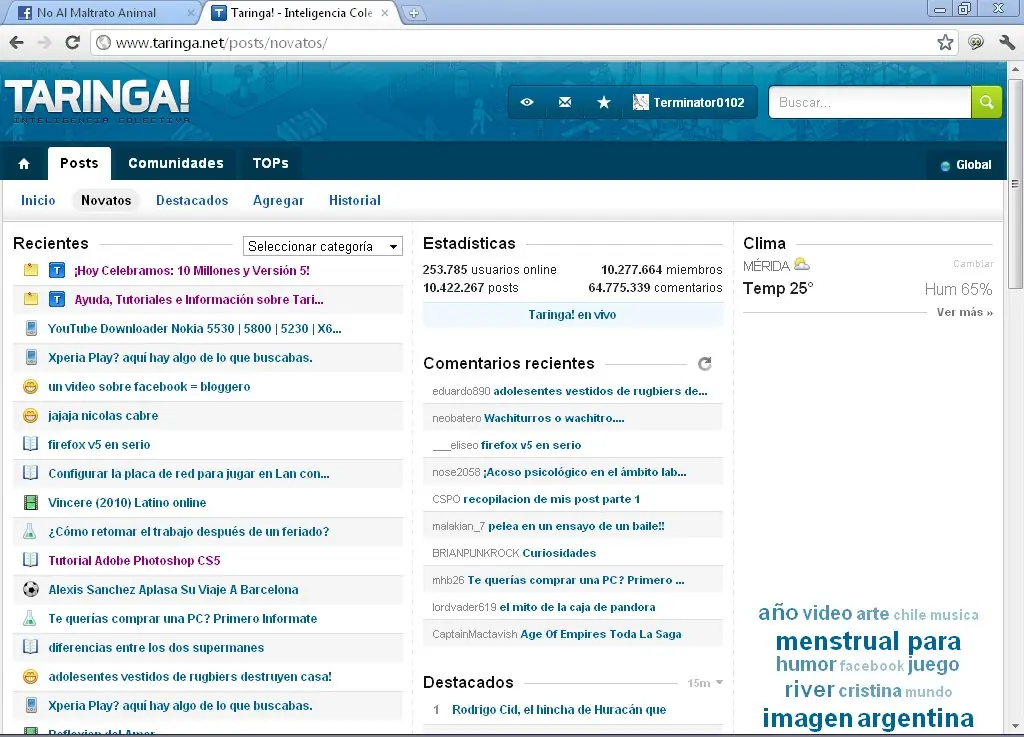Click the T icon beside Ayuda, Tutoriales post
Viewport: 1024px width, 737px height.
point(57,299)
